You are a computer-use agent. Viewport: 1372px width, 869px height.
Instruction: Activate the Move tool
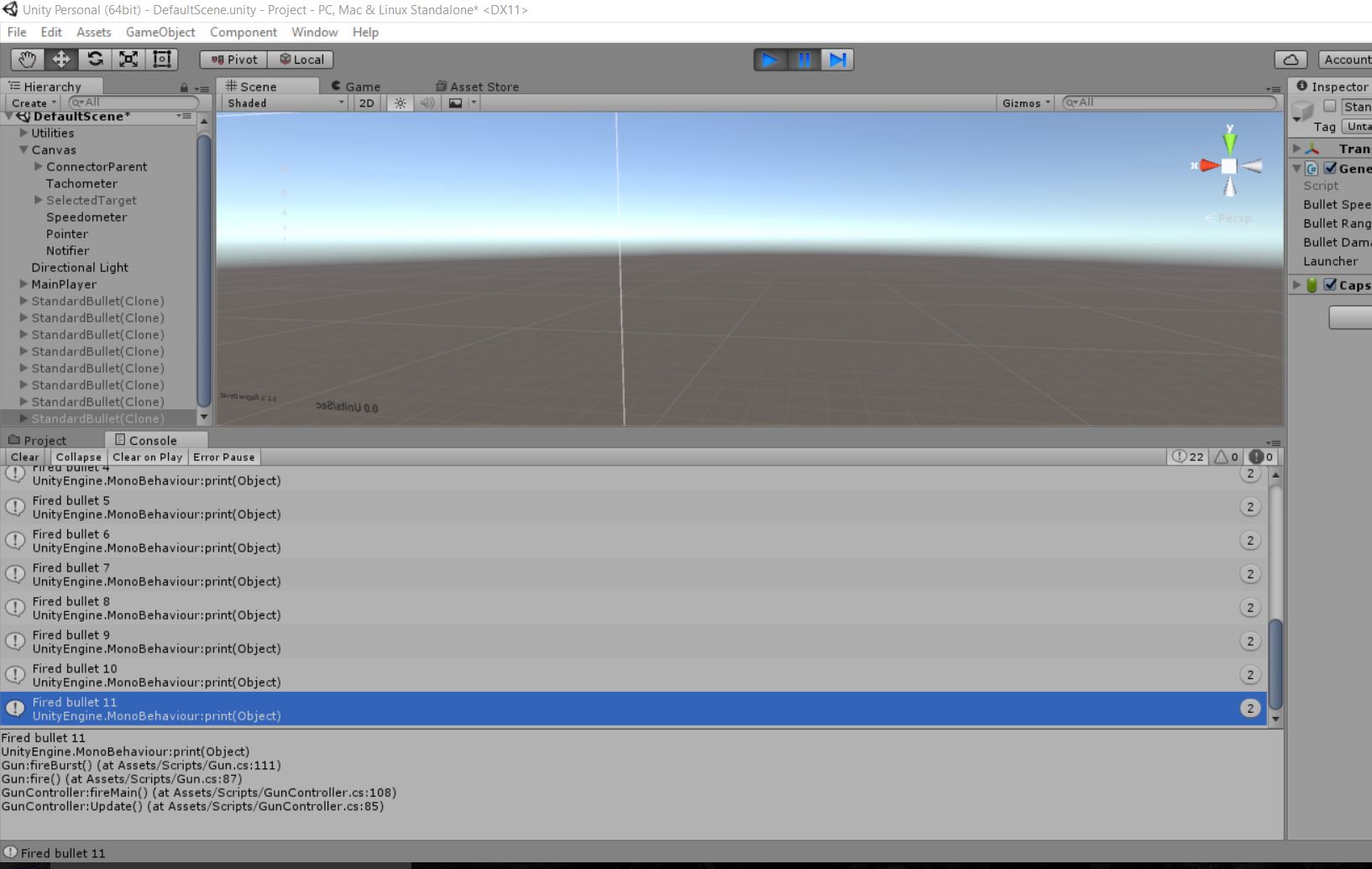(60, 59)
